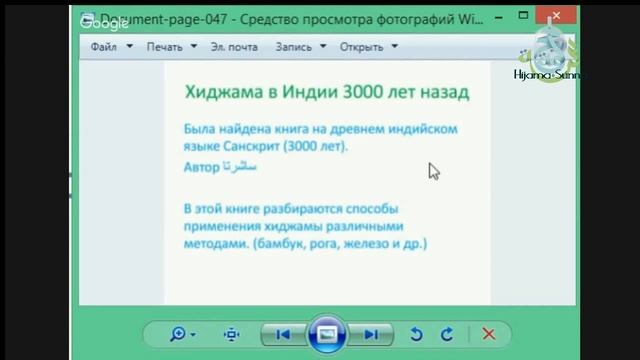Open the Печать menu
Image resolution: width=640 pixels, height=360 pixels.
164,47
